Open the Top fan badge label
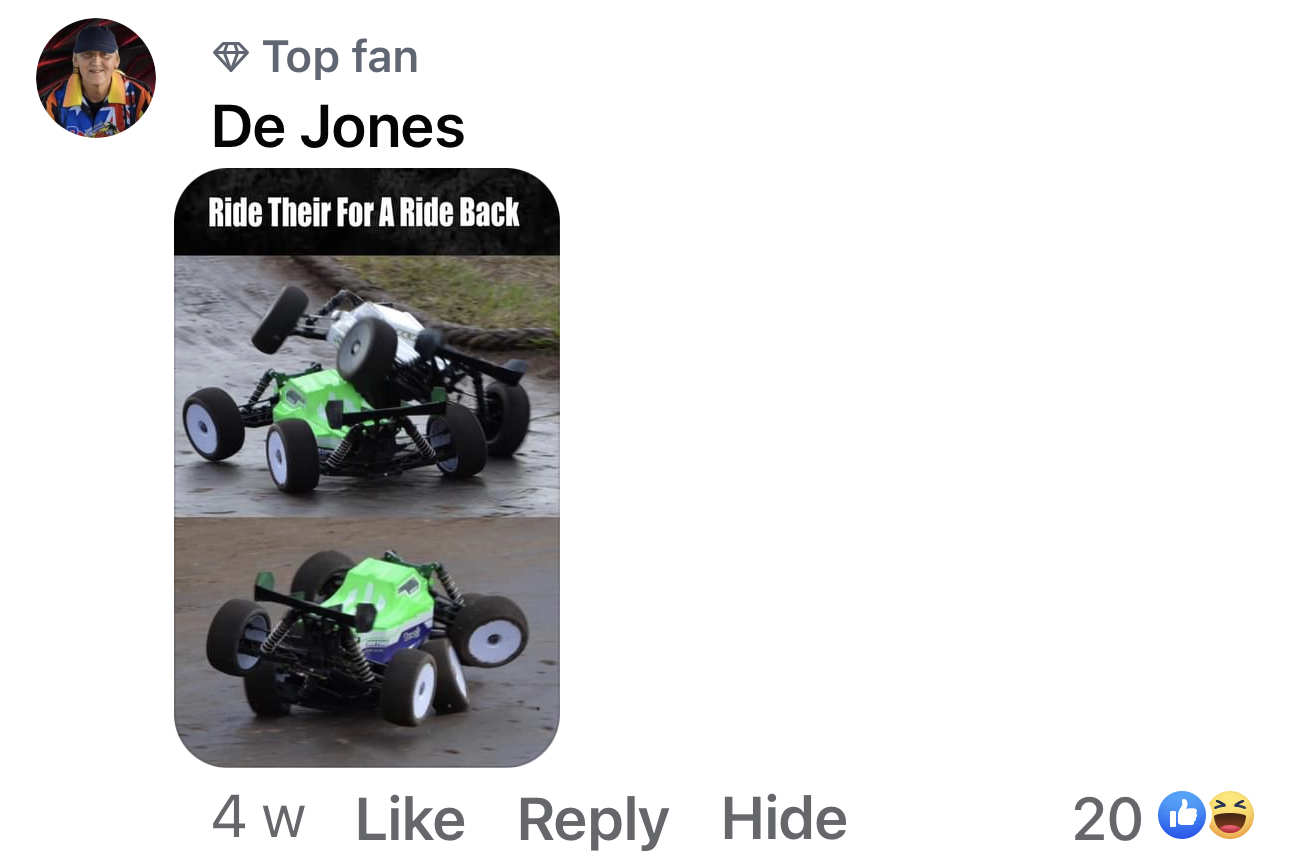The width and height of the screenshot is (1290, 864). 340,57
